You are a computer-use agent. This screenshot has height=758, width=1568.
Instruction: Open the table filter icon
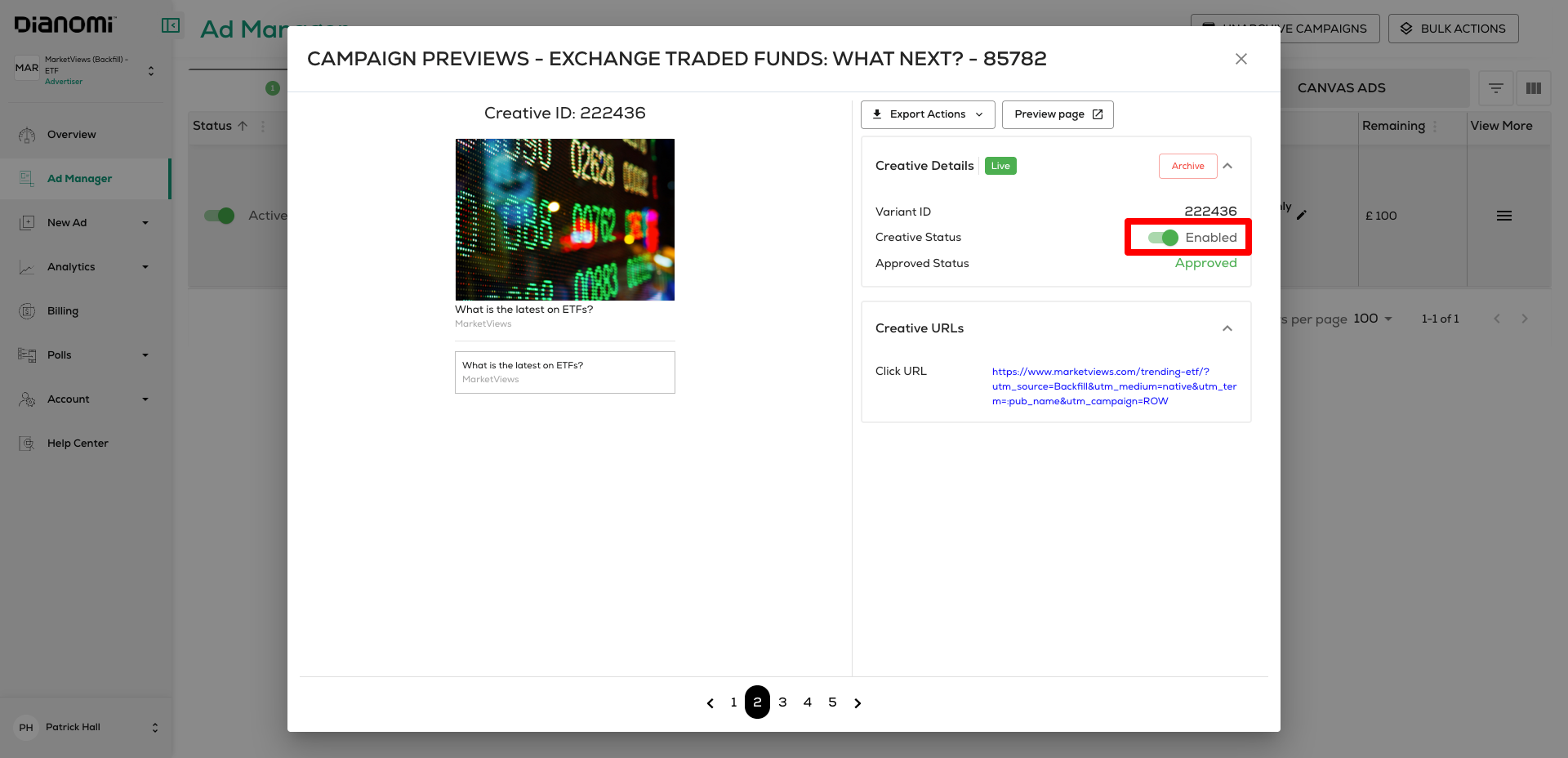pos(1496,88)
